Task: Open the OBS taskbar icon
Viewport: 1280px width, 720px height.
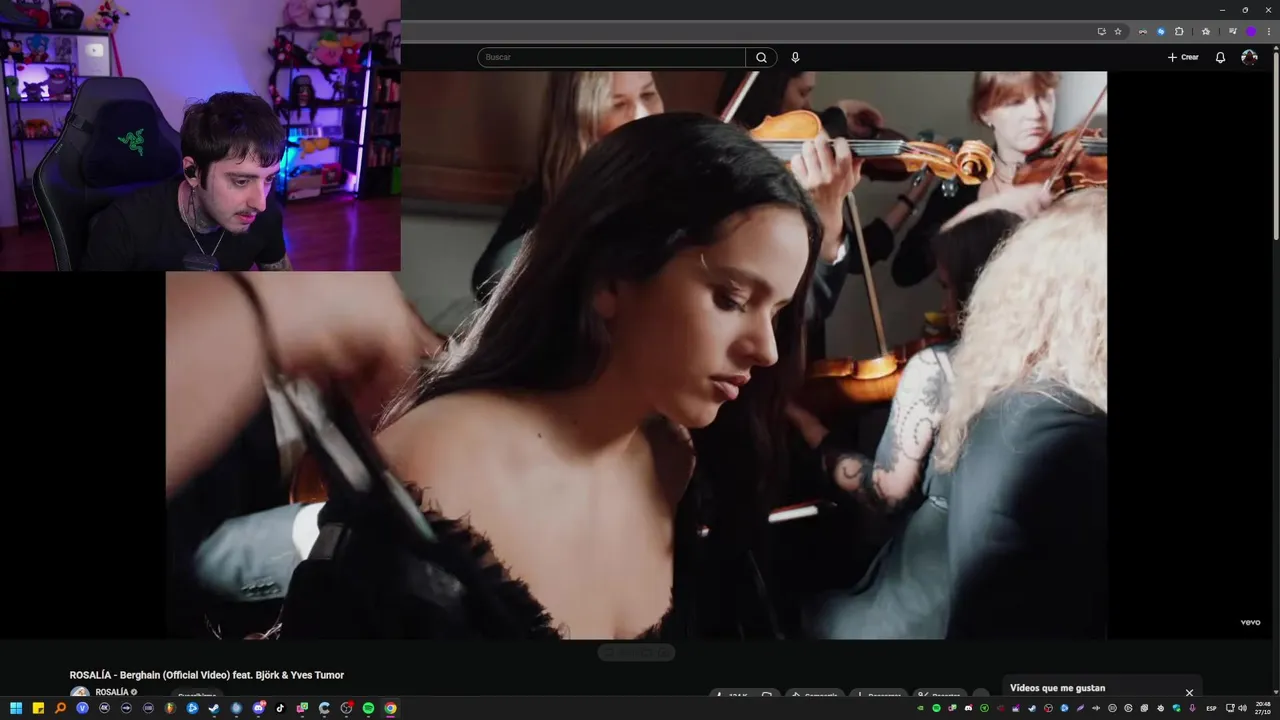Action: [346, 708]
